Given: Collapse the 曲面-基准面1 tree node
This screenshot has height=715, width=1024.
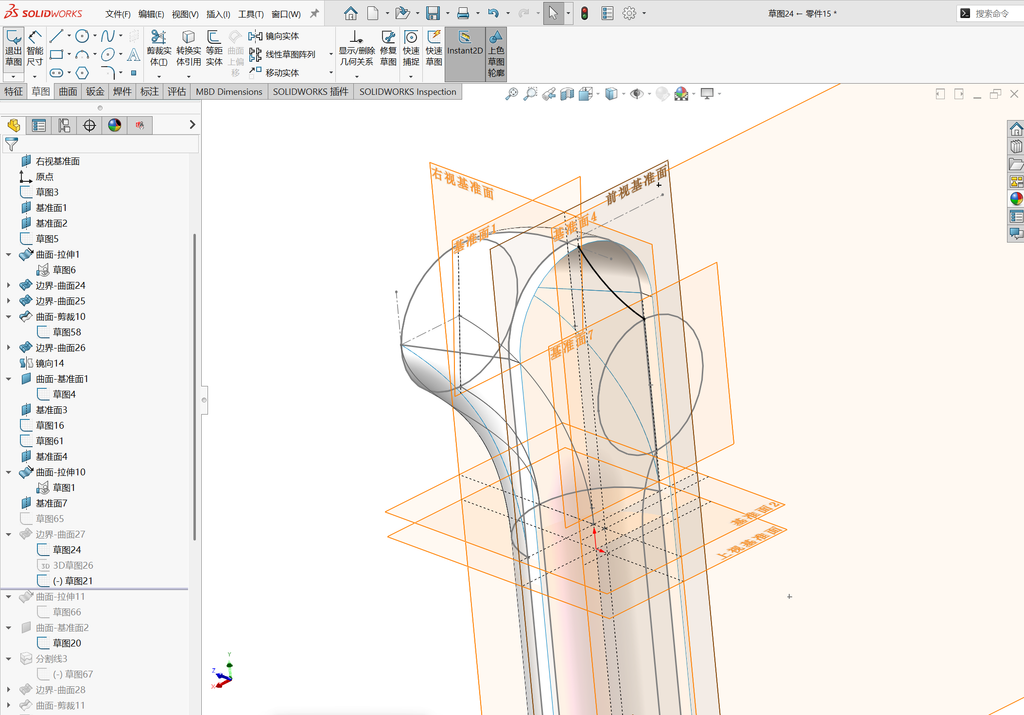Looking at the screenshot, I should tap(8, 379).
